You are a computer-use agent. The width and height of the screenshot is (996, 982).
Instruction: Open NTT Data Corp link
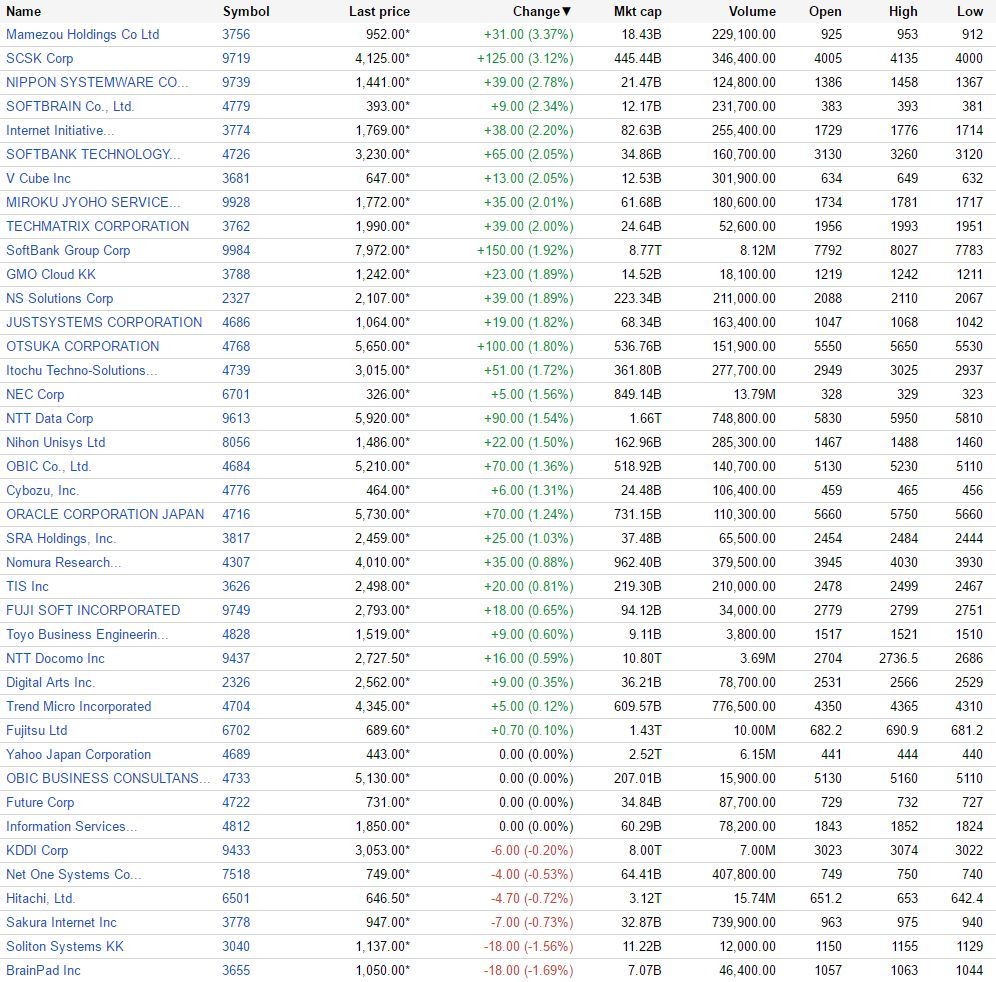[50, 418]
